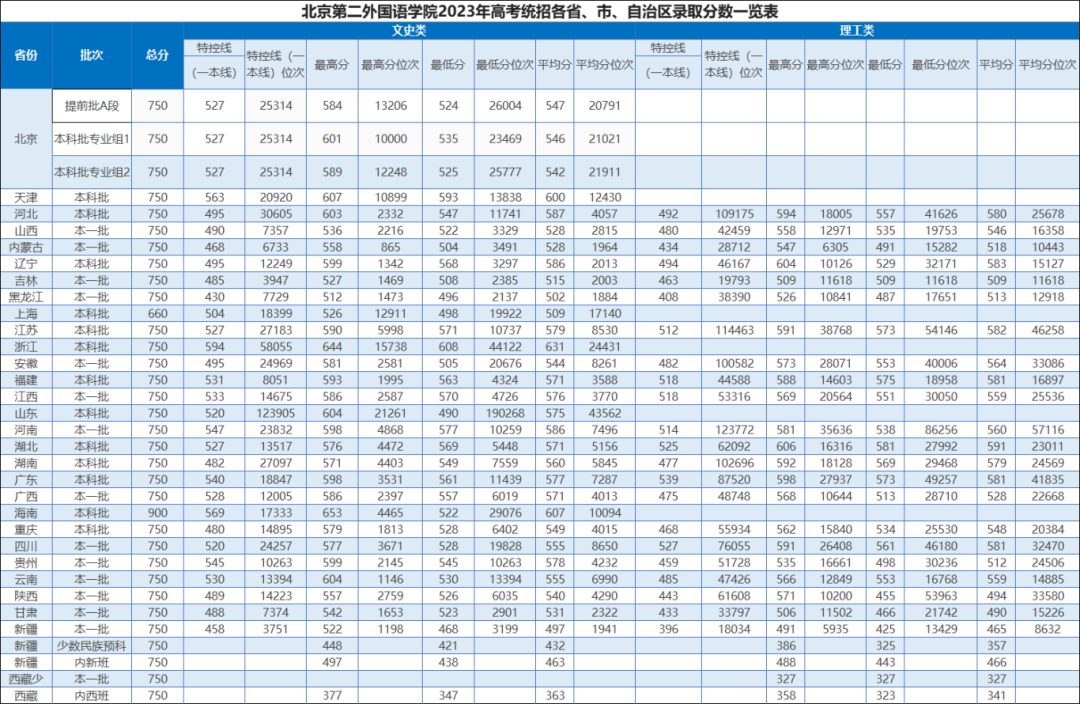Select the '本科批专业组1' batch cell
The image size is (1080, 704).
click(x=92, y=139)
